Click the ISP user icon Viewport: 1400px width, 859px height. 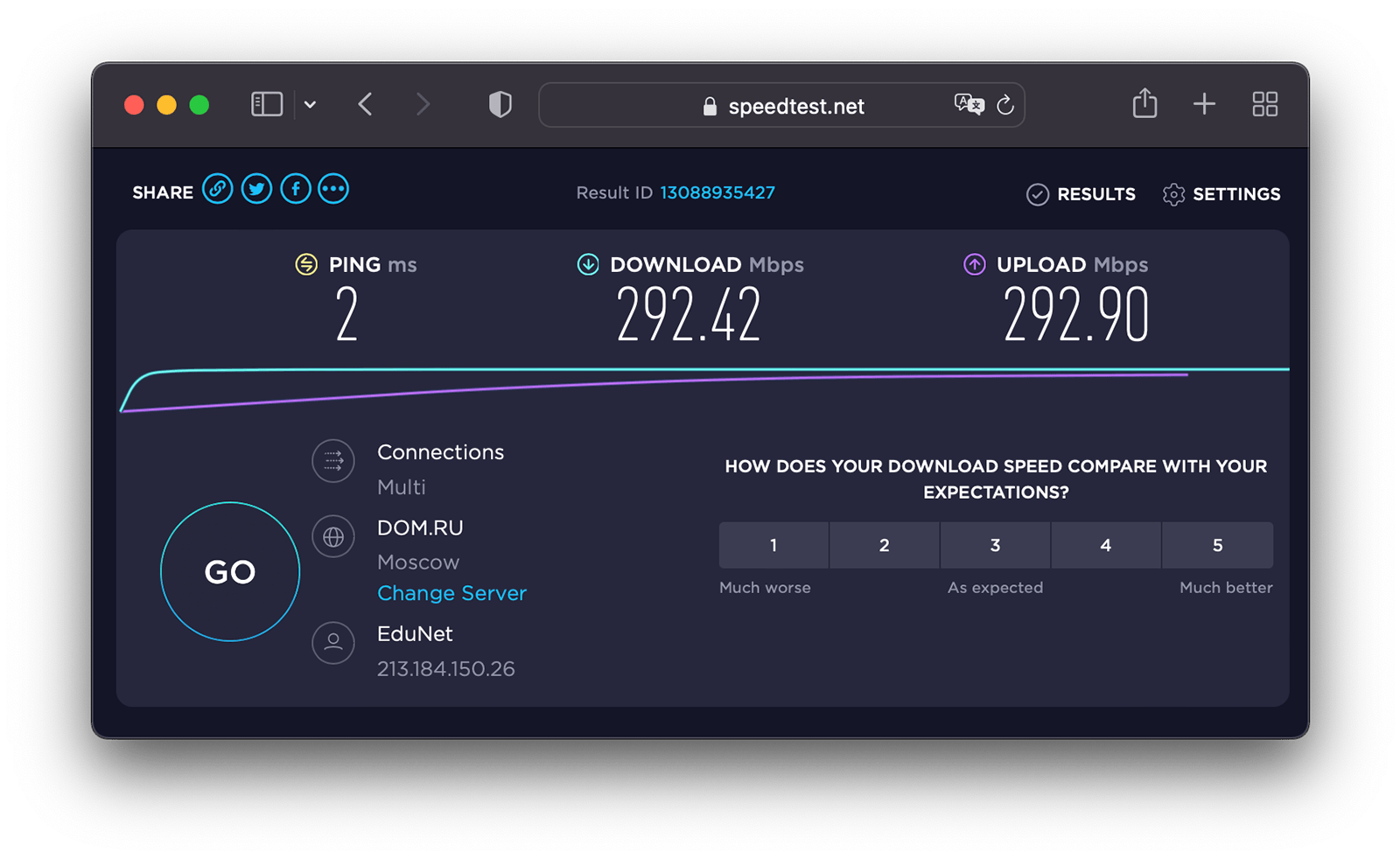click(333, 642)
